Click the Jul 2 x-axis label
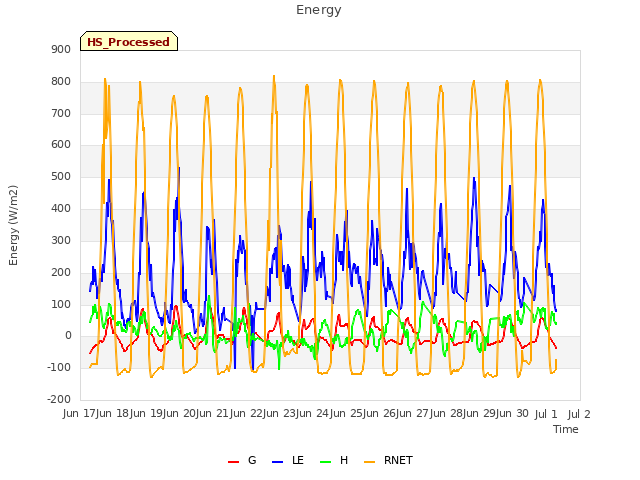640x480 pixels. coord(579,414)
